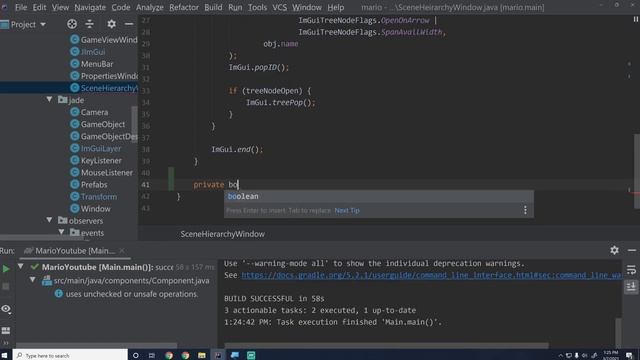The image size is (640, 360).
Task: Open IntelliJ IDEA taskbar icon
Action: coord(218,355)
